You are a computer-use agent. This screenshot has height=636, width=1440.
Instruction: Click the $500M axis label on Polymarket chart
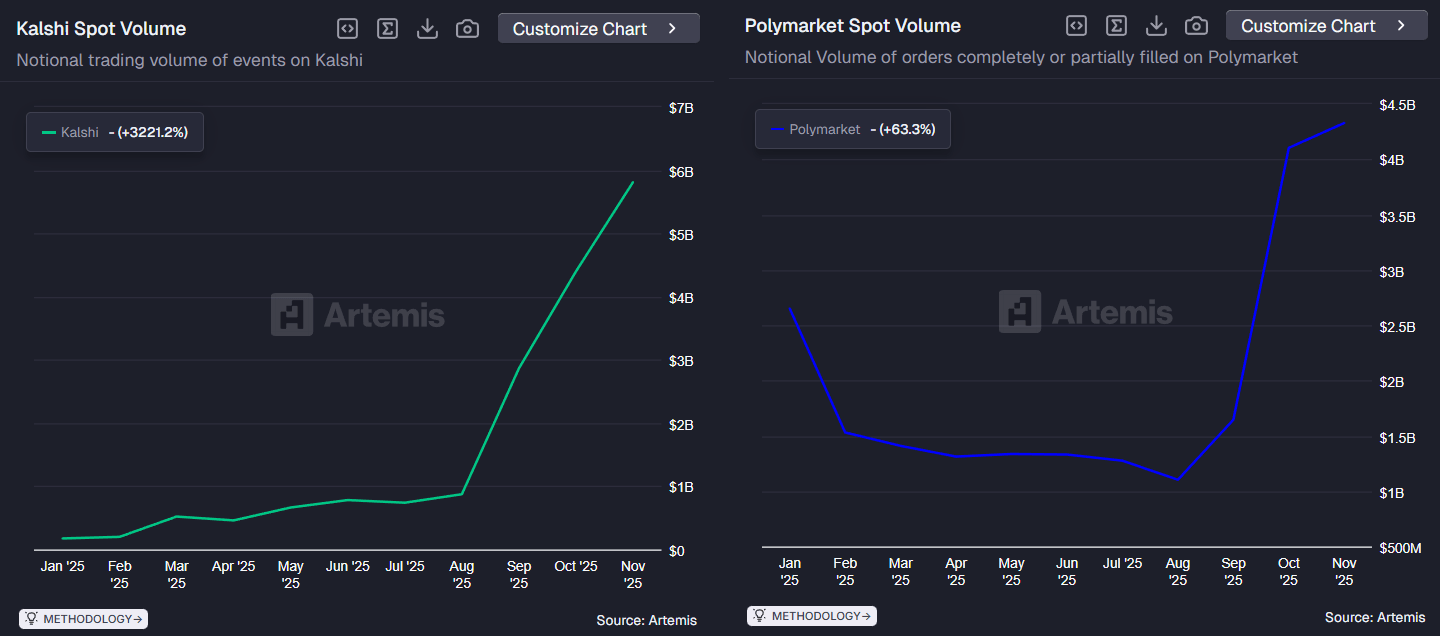point(1399,548)
